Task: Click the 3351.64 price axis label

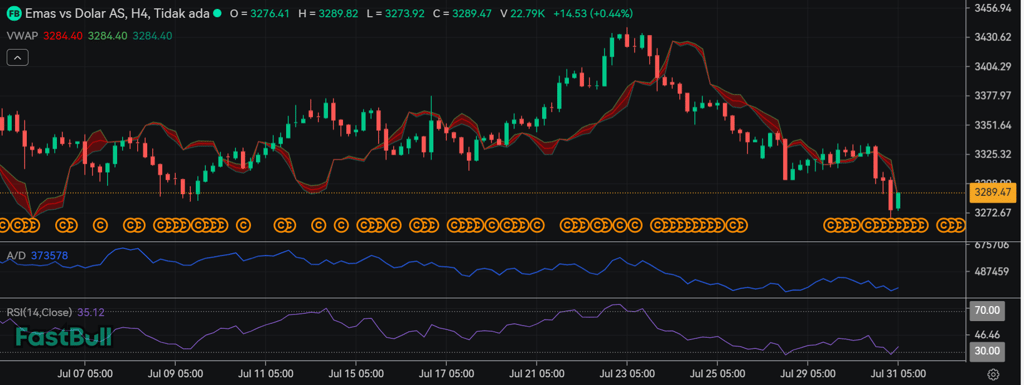Action: [x=992, y=125]
